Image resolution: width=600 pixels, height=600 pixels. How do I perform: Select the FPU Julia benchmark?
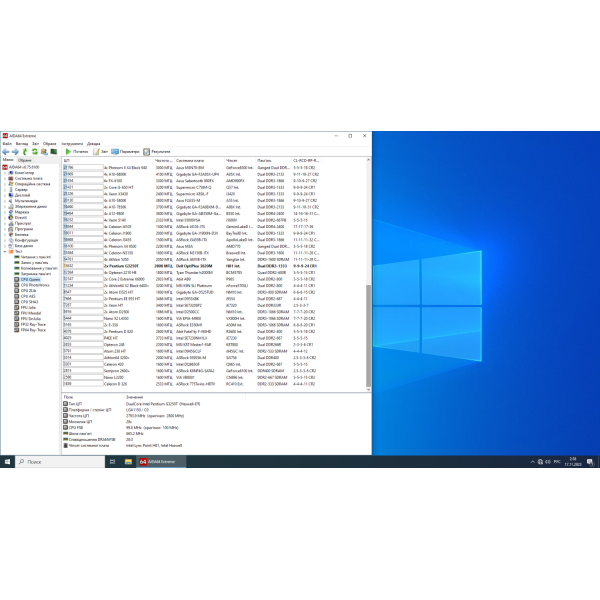tap(25, 307)
